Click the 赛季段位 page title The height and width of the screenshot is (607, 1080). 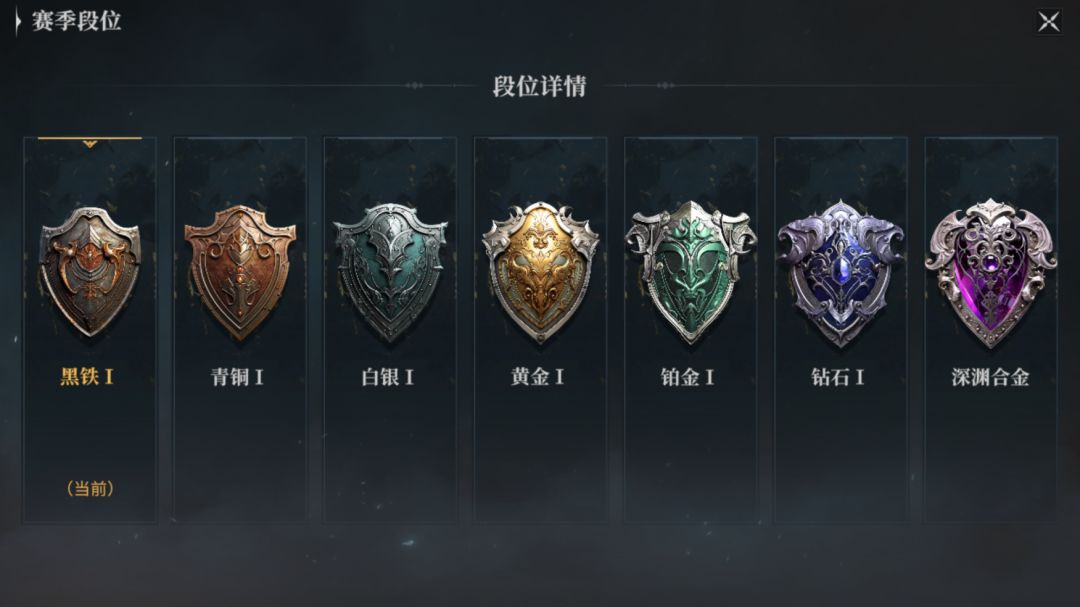coord(76,21)
